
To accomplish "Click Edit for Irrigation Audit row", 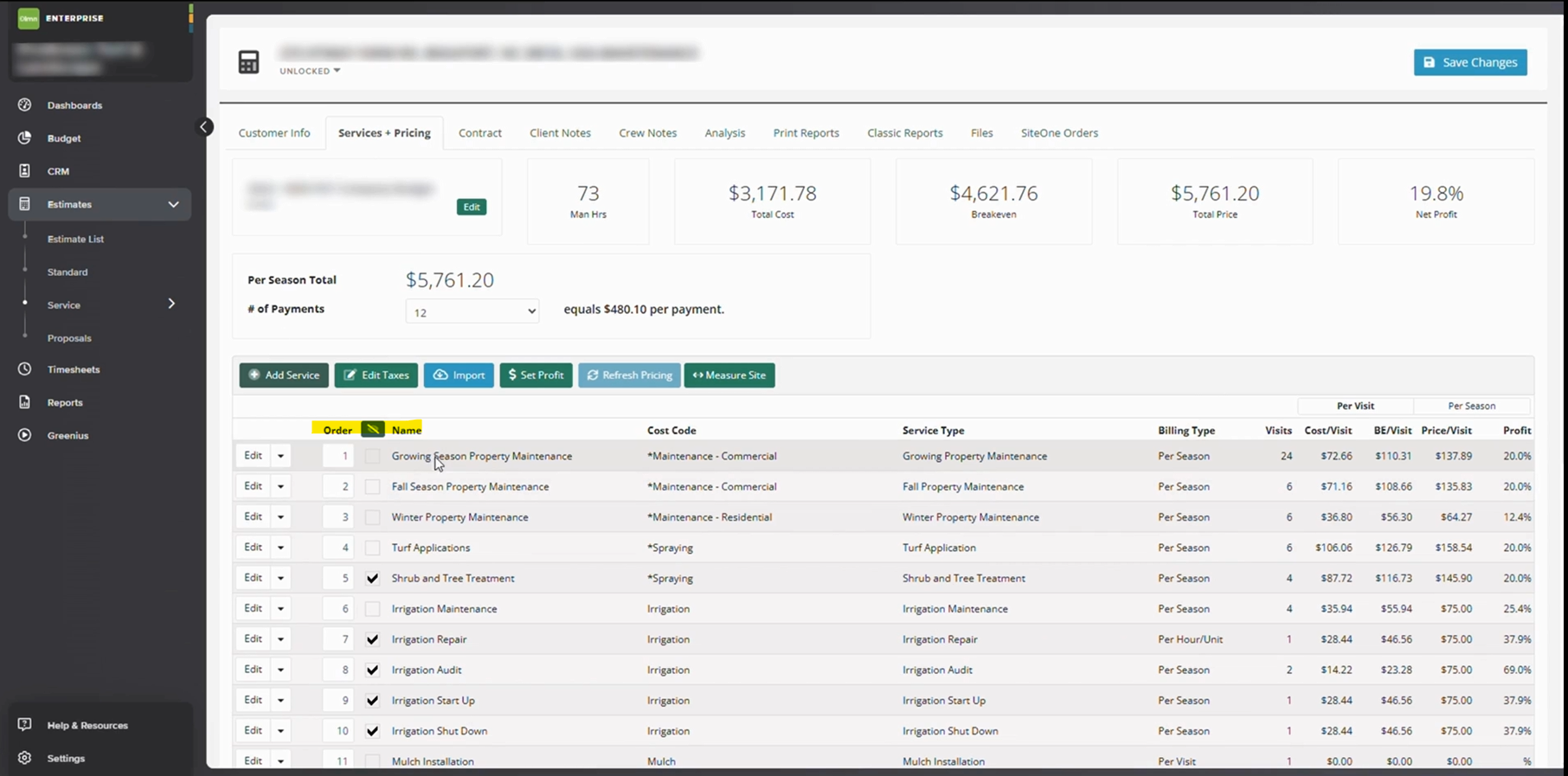I will coord(253,670).
